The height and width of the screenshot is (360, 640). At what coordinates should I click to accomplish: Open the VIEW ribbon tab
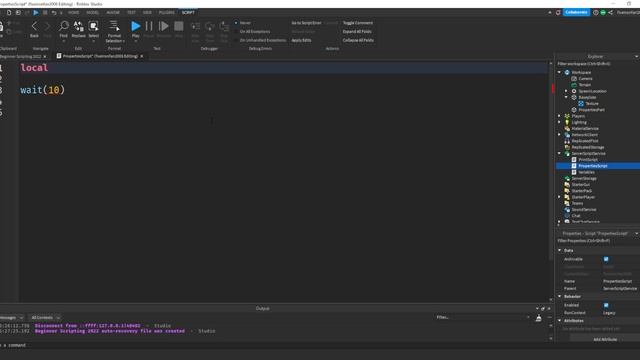147,13
